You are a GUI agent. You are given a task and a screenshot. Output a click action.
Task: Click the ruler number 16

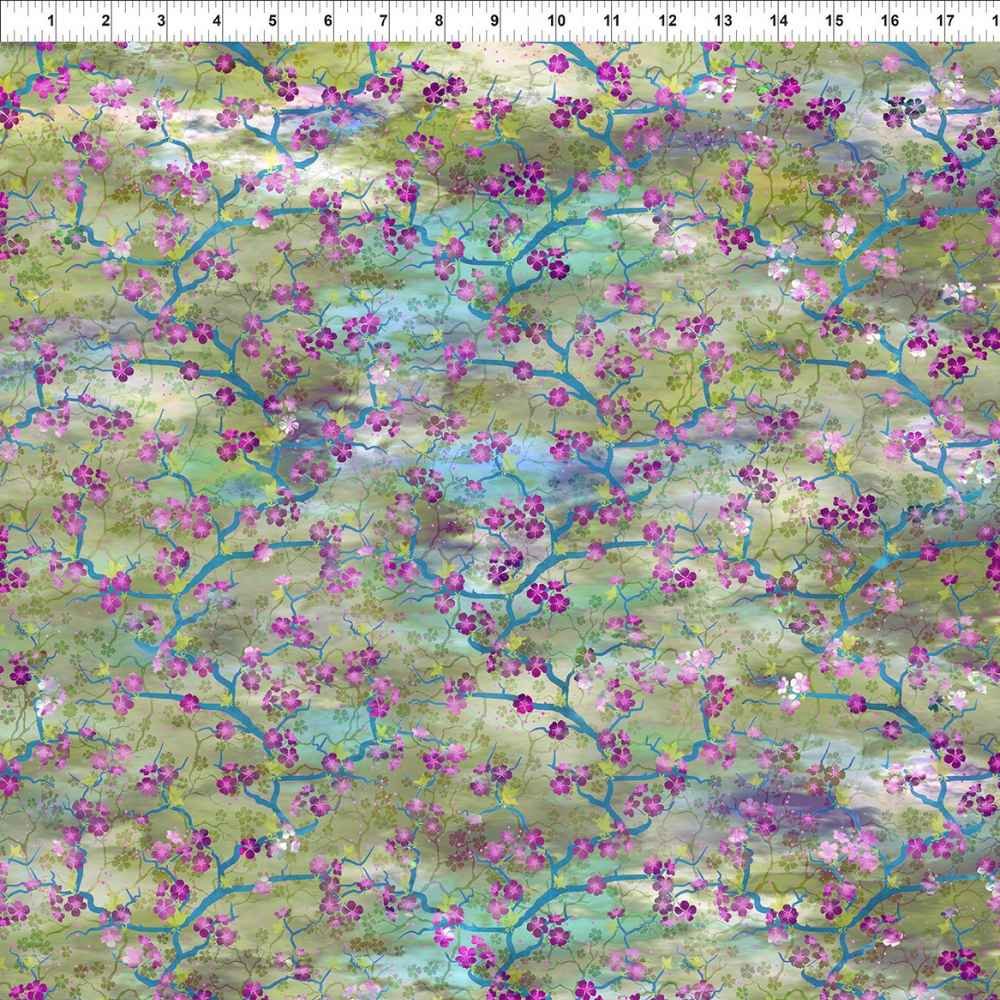coord(890,20)
